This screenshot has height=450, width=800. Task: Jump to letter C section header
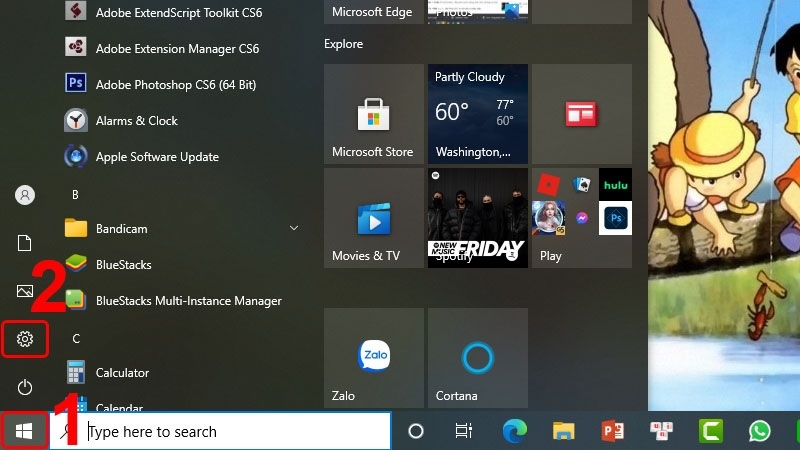(x=76, y=338)
